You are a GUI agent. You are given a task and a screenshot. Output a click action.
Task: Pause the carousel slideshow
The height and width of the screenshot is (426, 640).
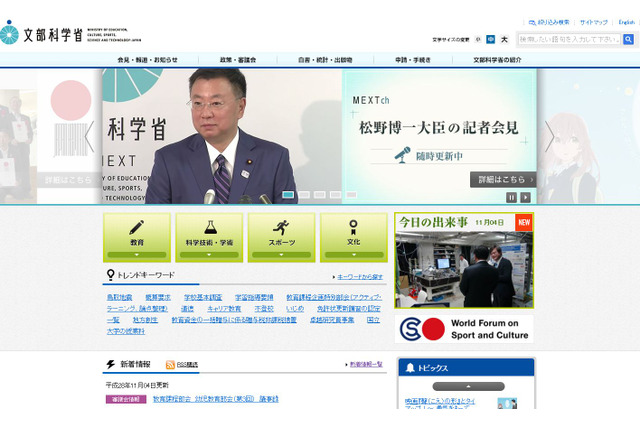tap(511, 197)
